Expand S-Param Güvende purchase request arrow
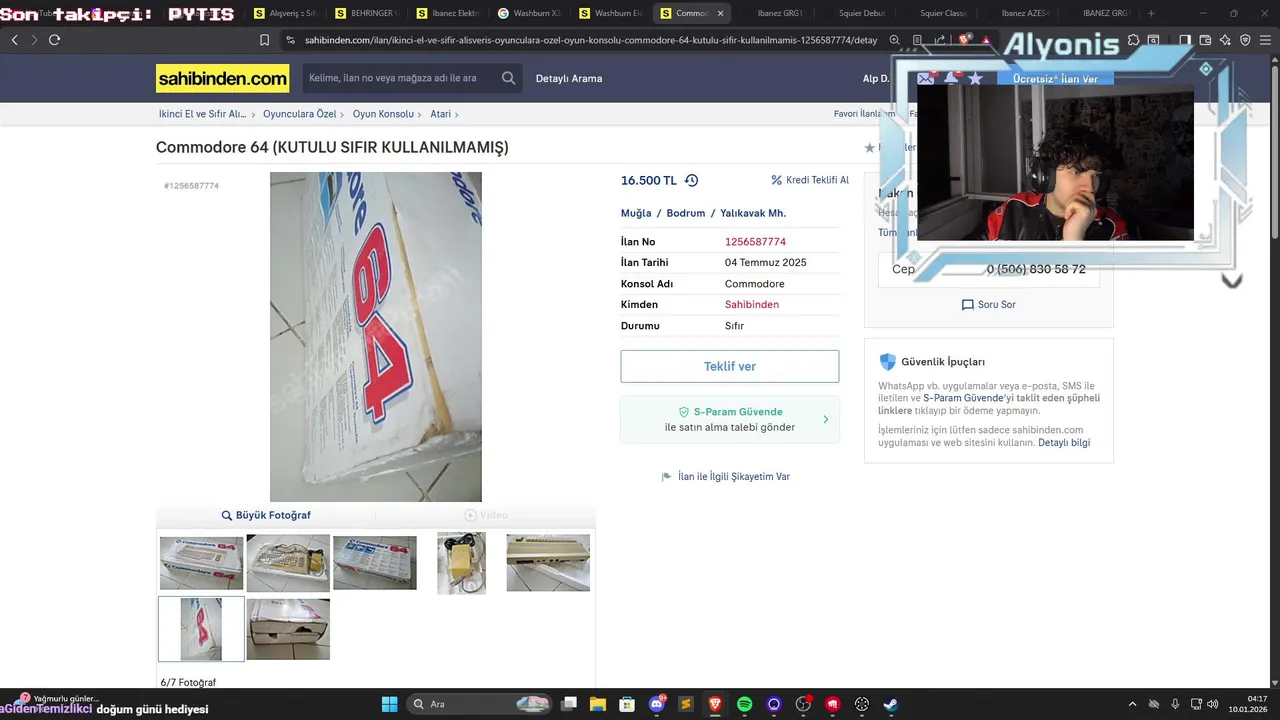Viewport: 1280px width, 720px height. (x=825, y=419)
